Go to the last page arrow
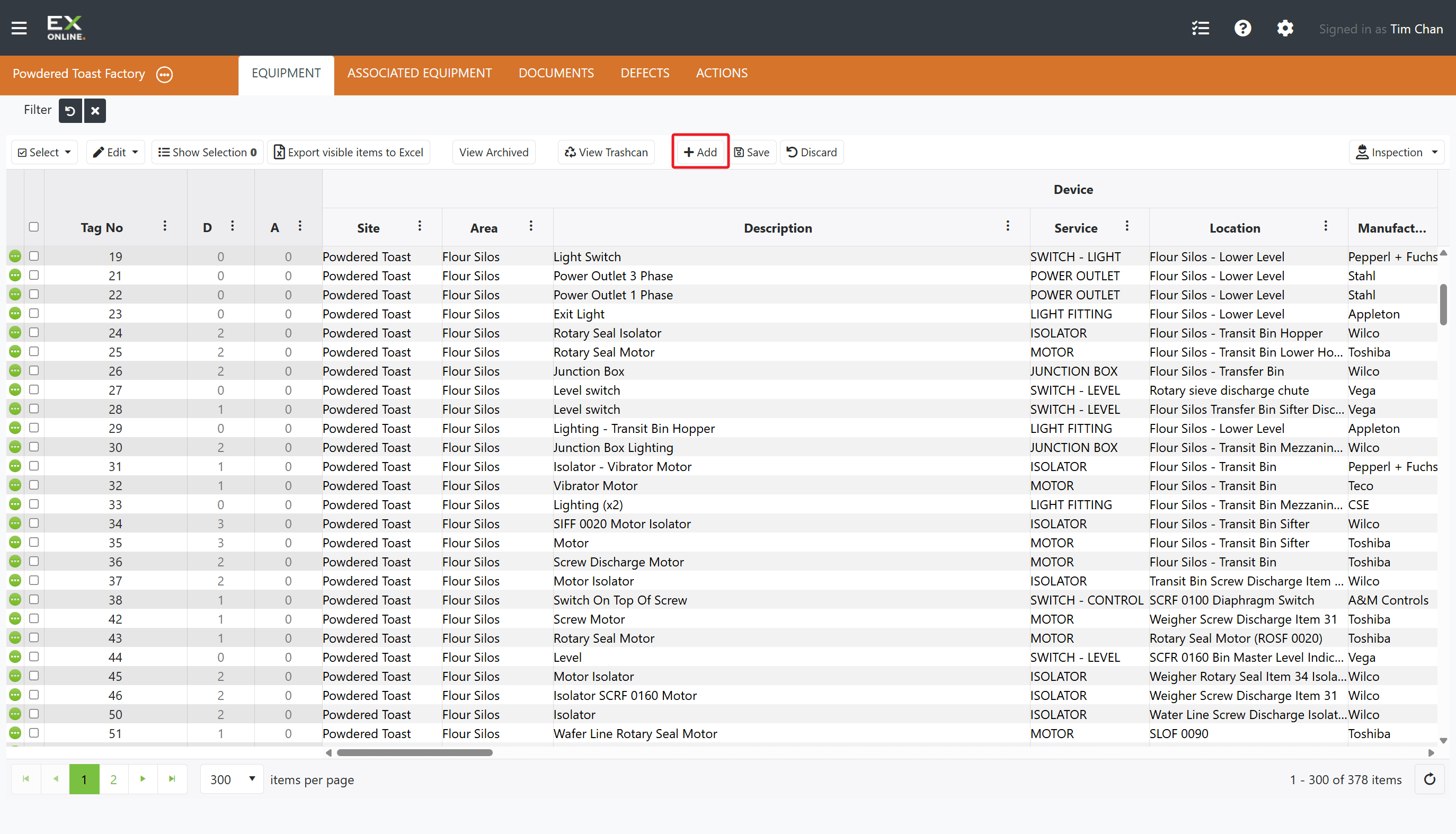Screen dimensions: 1456x834 coord(172,779)
